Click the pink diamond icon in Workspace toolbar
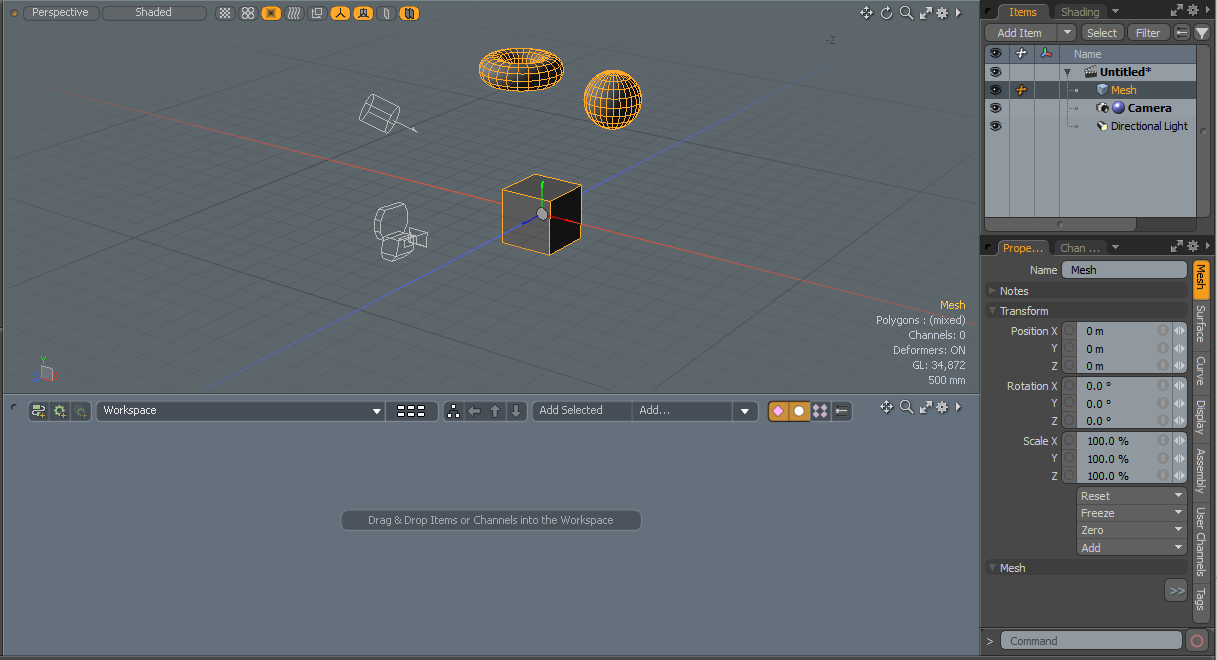Image resolution: width=1217 pixels, height=660 pixels. click(x=777, y=411)
